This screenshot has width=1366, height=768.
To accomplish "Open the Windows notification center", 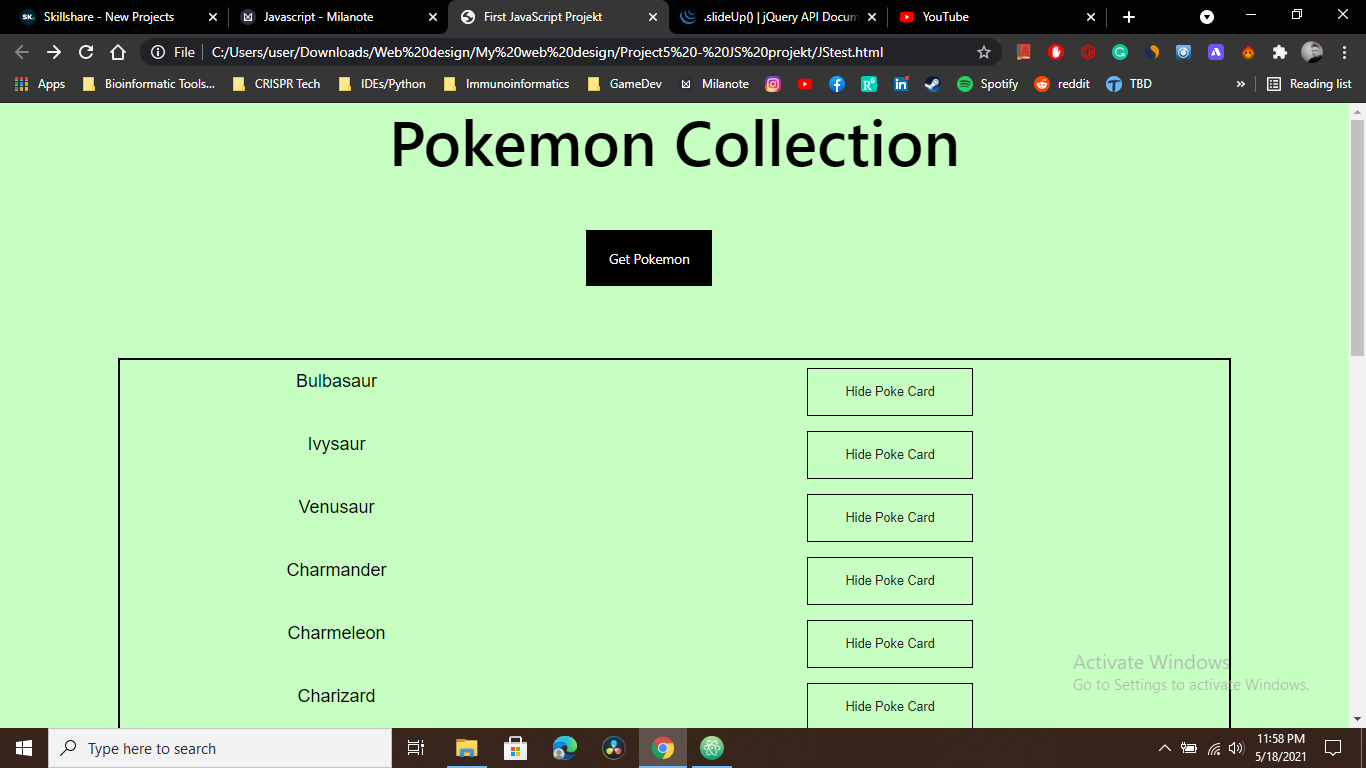I will (x=1332, y=748).
